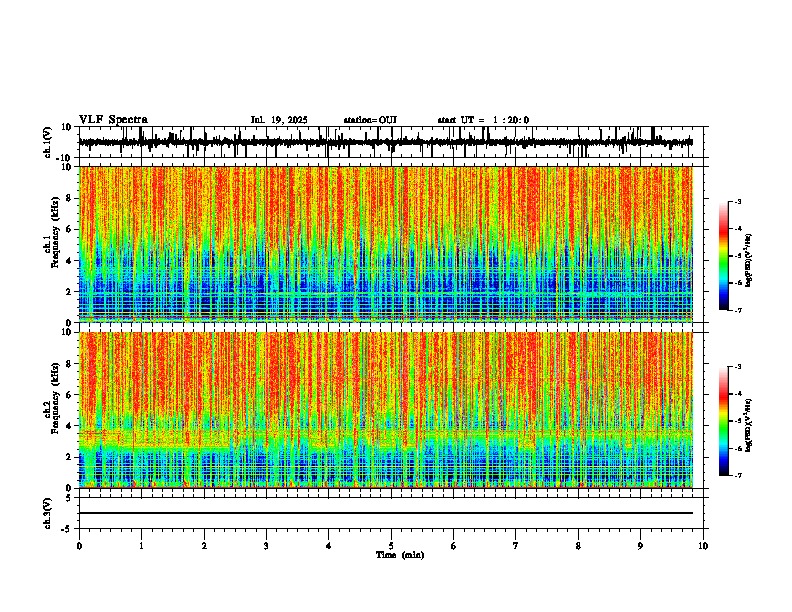Click the "VLF Spectra" plot title
The width and height of the screenshot is (792, 612).
(x=113, y=120)
